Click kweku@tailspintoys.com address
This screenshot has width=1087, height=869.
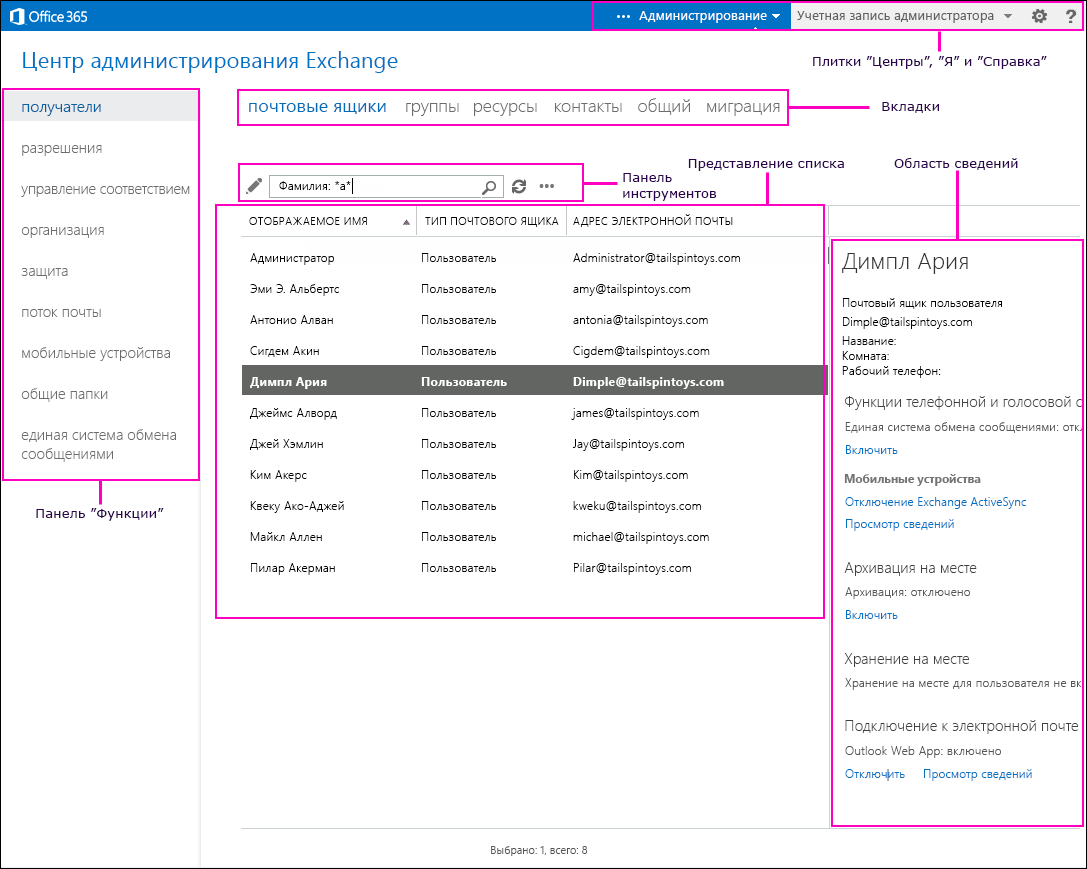coord(637,506)
